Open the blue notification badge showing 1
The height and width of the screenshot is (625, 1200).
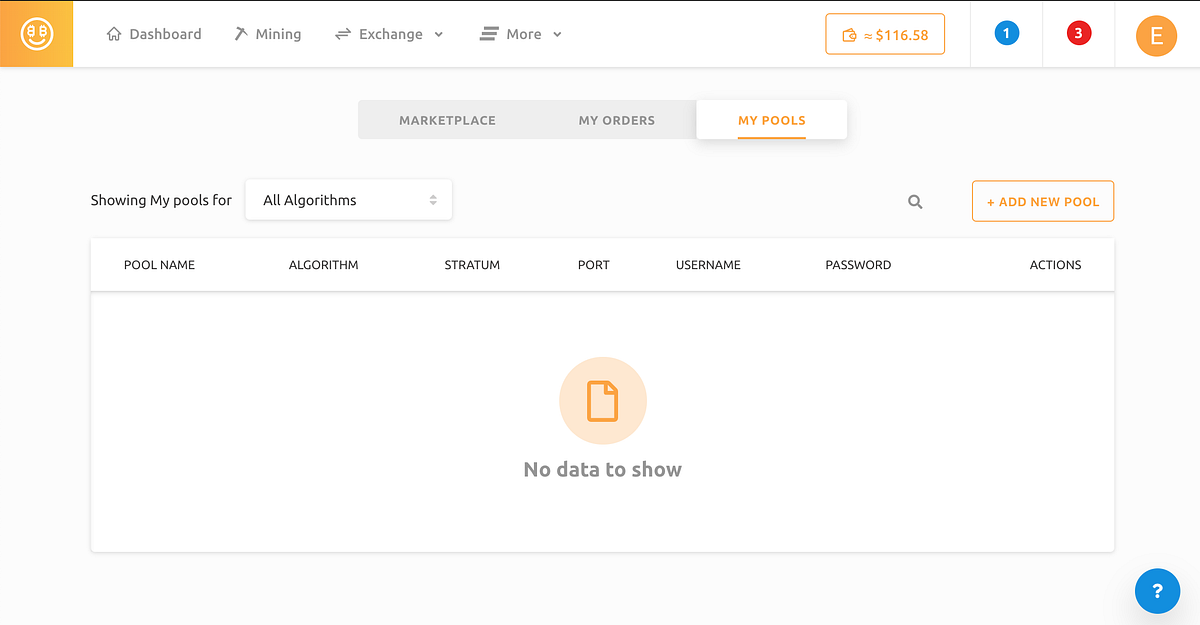pos(1006,32)
